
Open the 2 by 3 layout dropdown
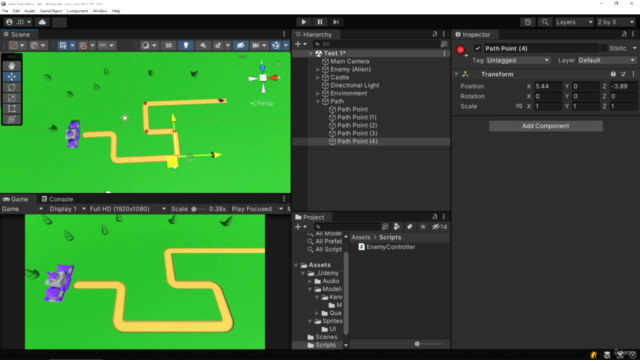(x=616, y=22)
